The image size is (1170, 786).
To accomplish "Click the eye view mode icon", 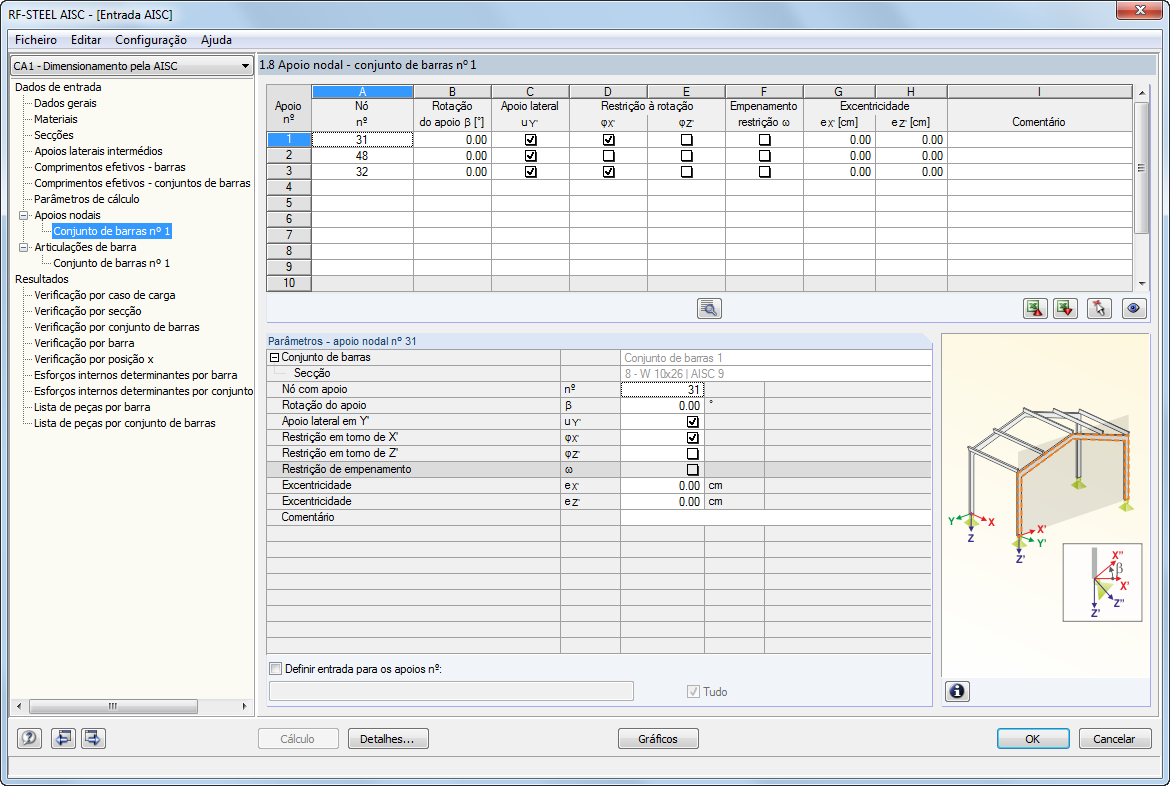I will pyautogui.click(x=1134, y=308).
